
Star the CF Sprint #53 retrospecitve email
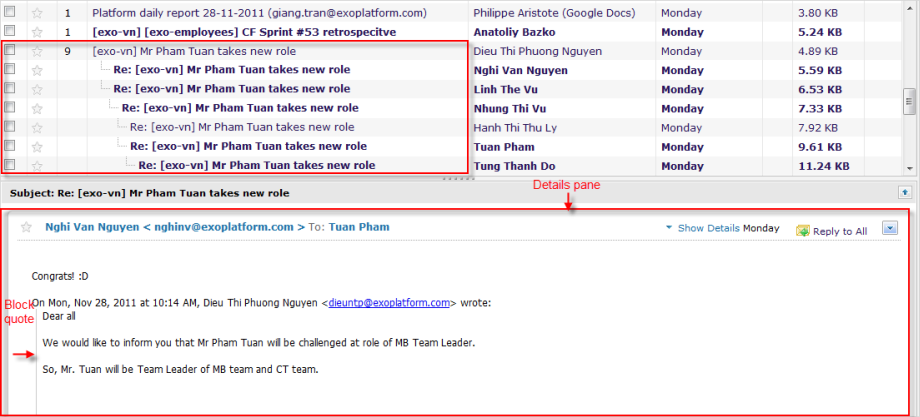(37, 32)
